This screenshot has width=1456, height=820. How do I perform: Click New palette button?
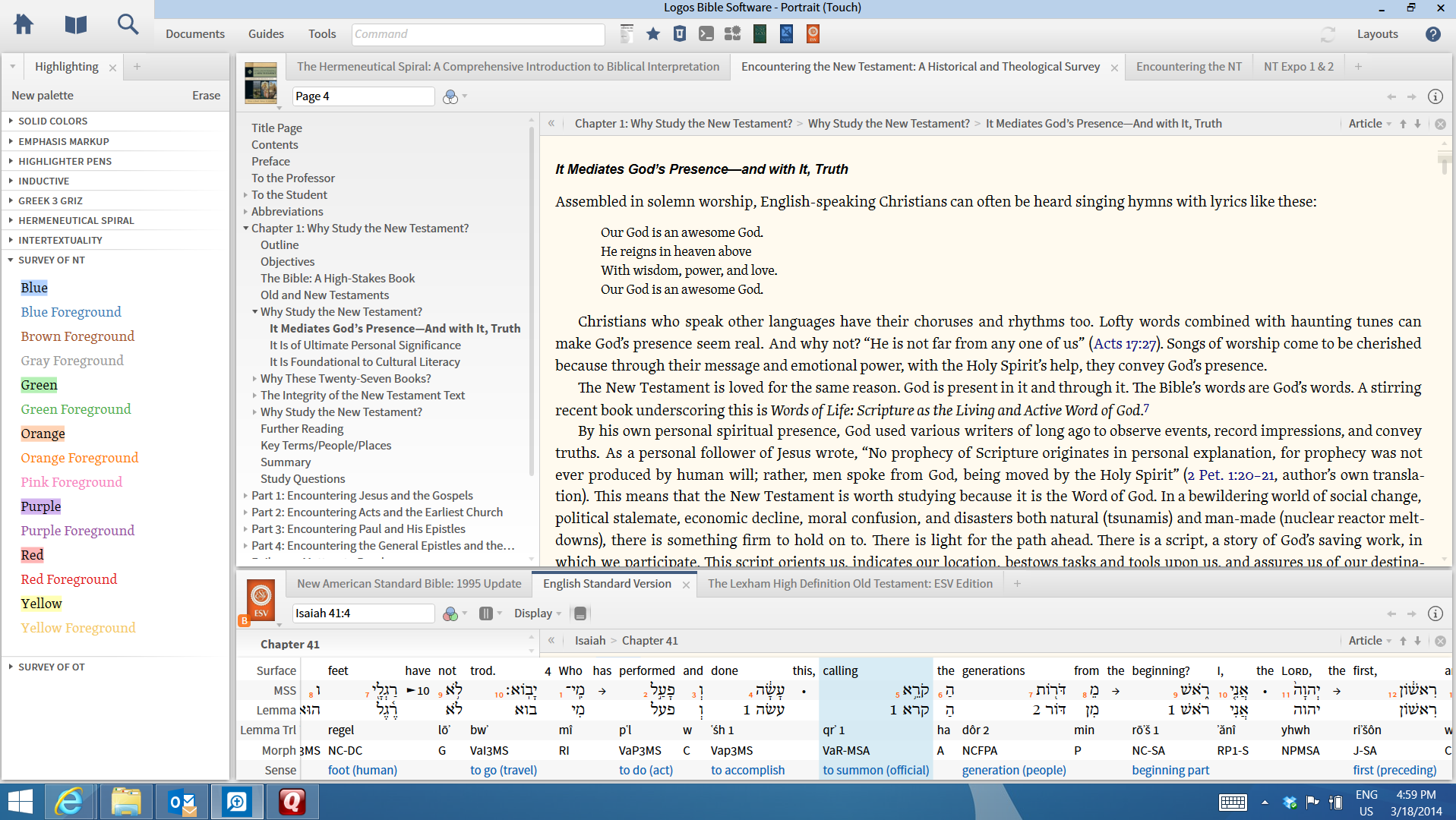coord(43,96)
